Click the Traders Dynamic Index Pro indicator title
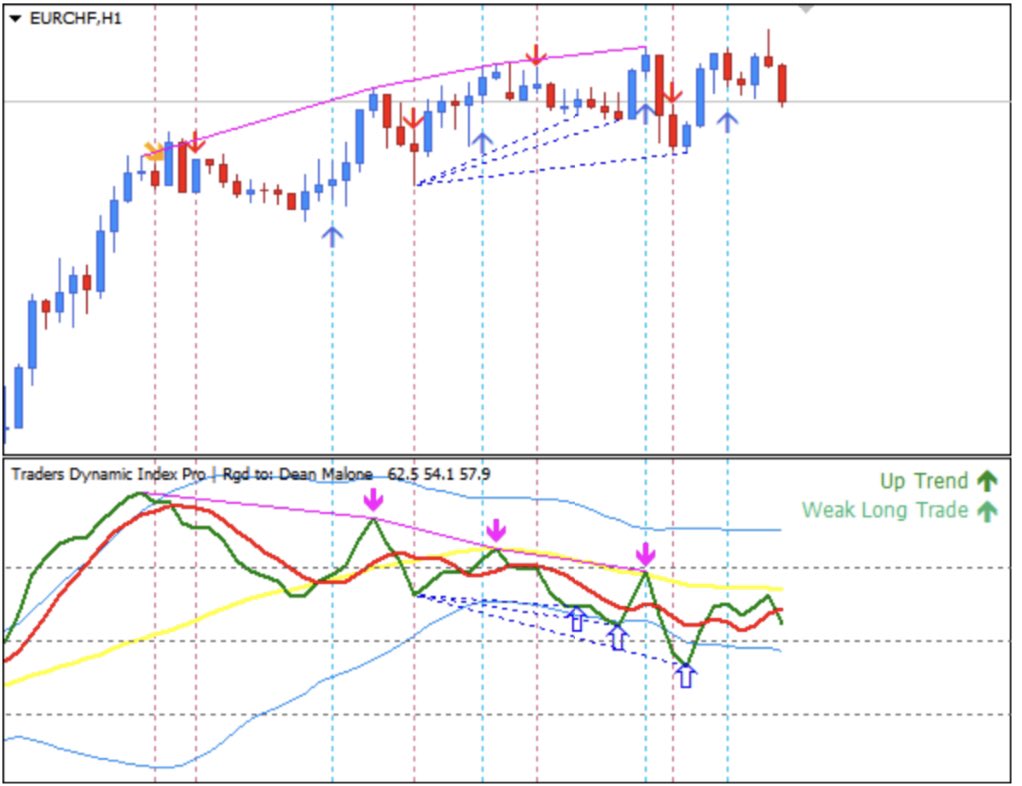This screenshot has width=1022, height=786. point(108,474)
